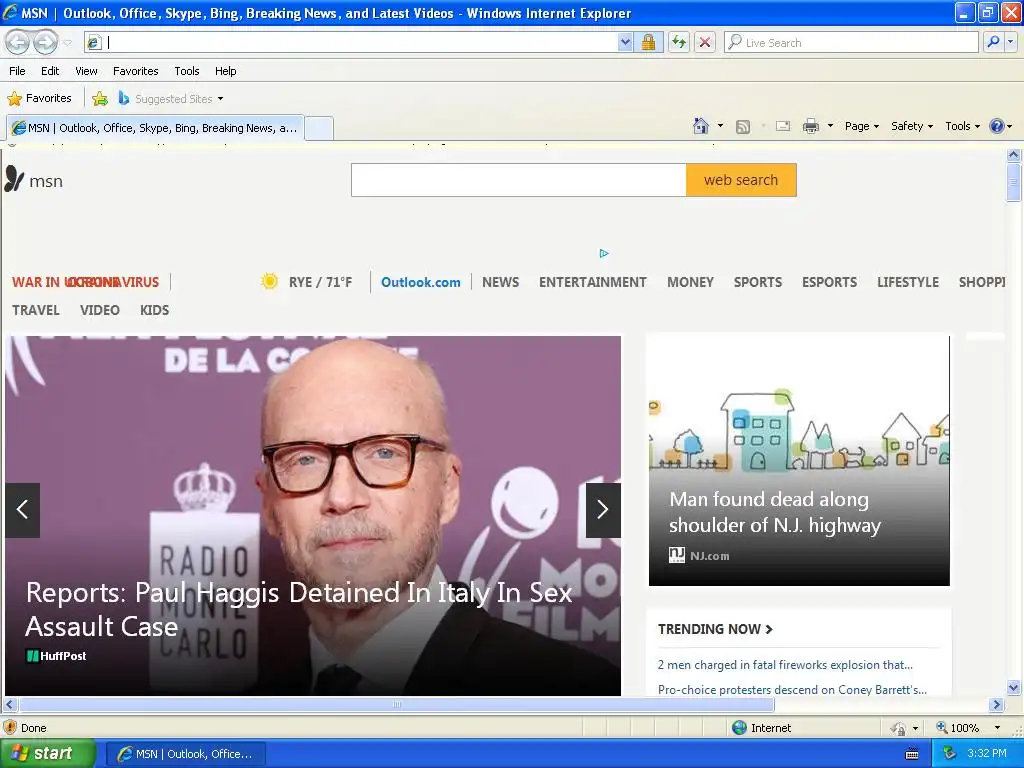Go to the VIDEO section
This screenshot has height=768, width=1024.
[100, 310]
